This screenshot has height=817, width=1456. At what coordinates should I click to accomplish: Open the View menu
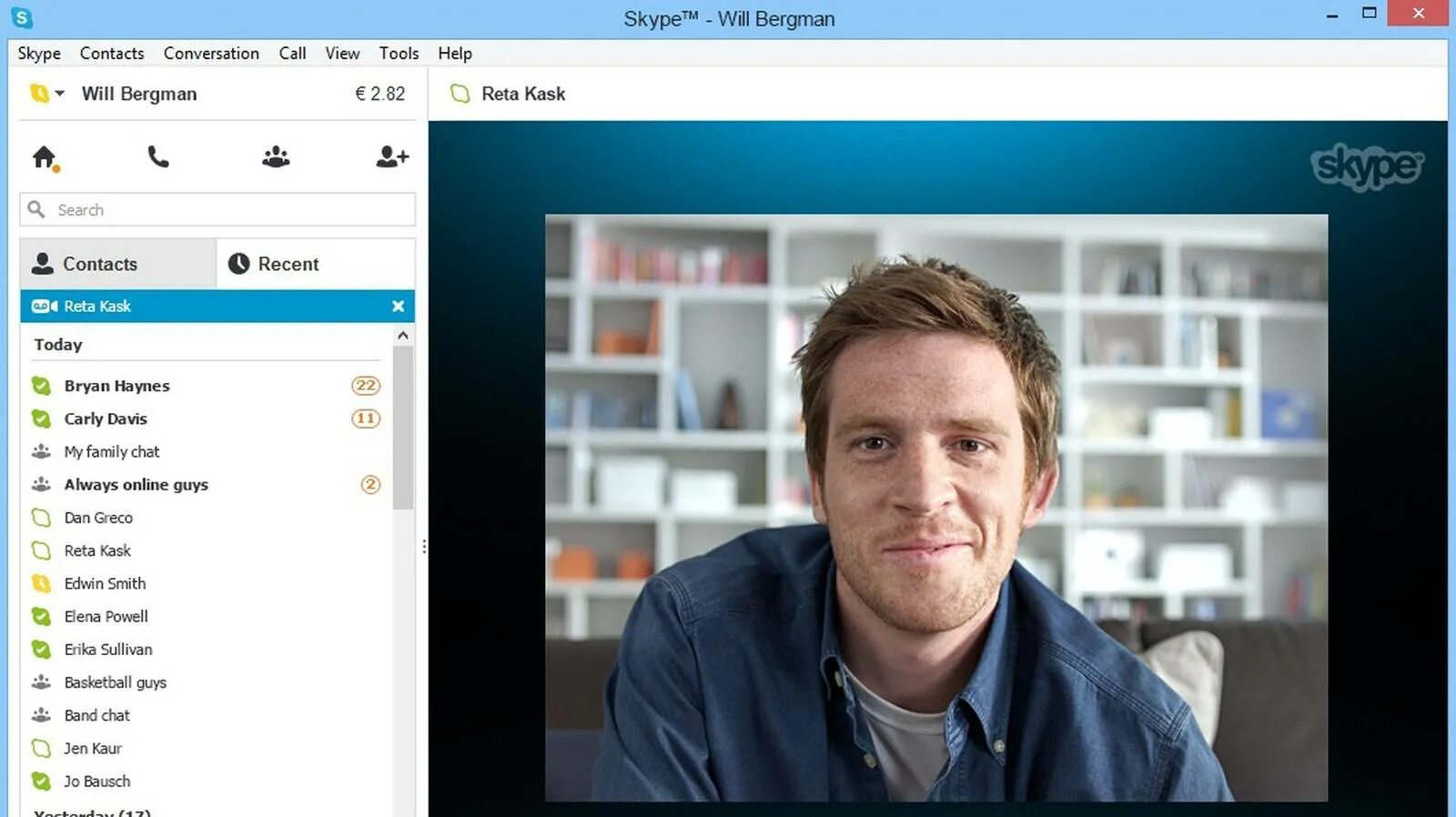pyautogui.click(x=342, y=54)
